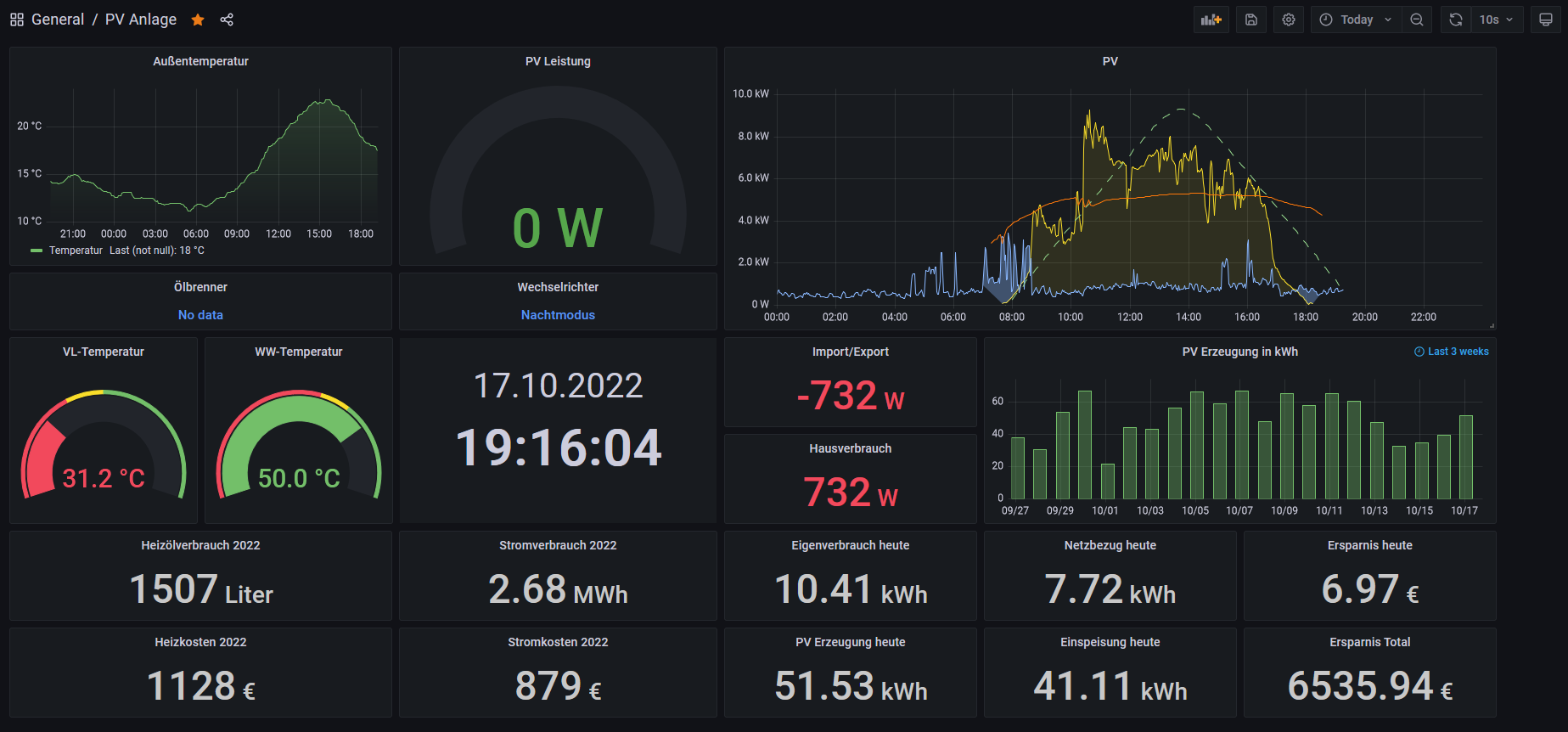Open the General folder breadcrumb
The height and width of the screenshot is (732, 1568).
pos(58,20)
